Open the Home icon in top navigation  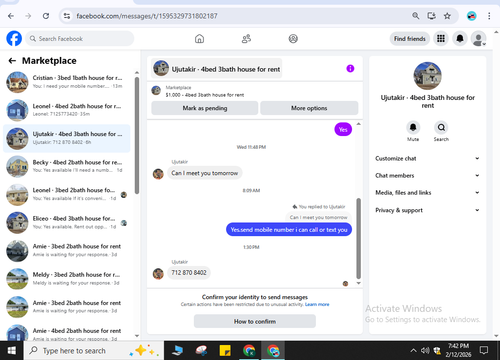point(199,39)
